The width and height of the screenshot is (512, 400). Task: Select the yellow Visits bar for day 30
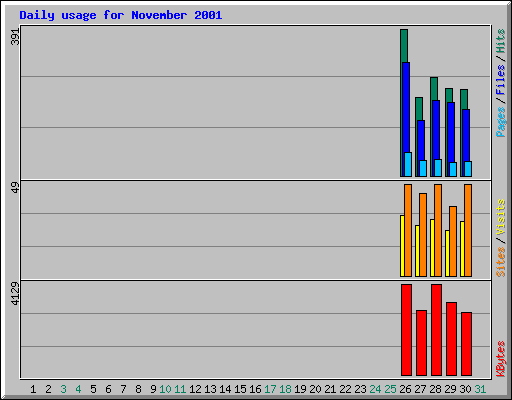click(x=462, y=249)
